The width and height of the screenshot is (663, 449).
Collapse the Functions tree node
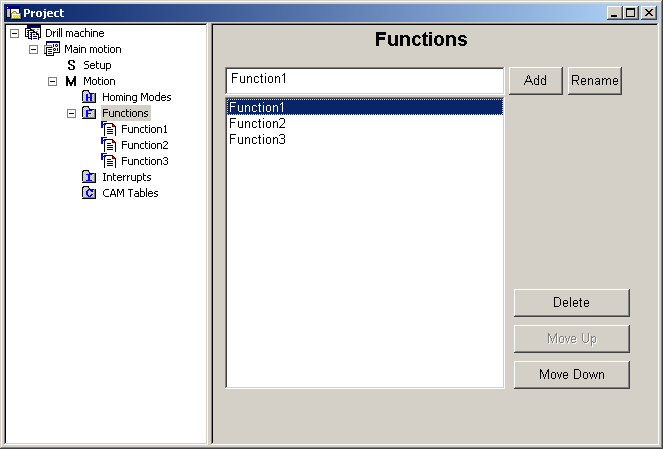(x=71, y=113)
